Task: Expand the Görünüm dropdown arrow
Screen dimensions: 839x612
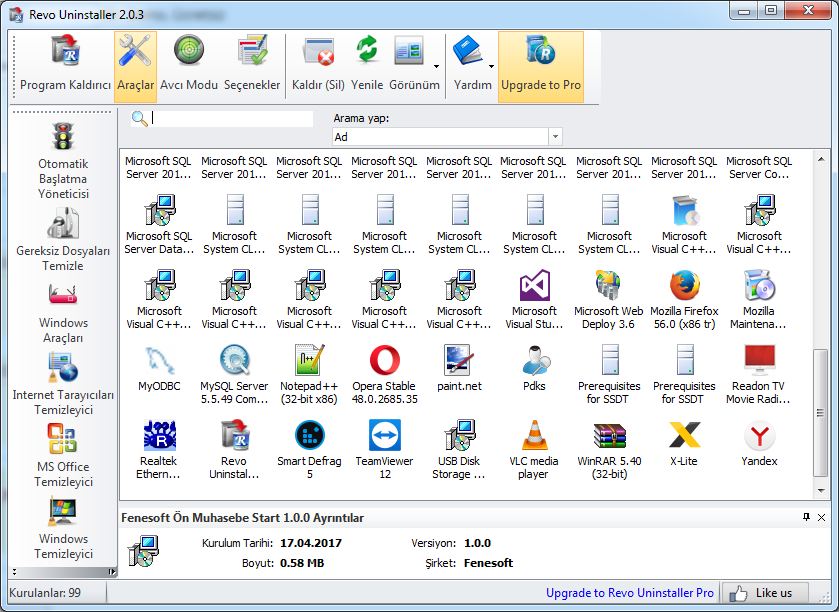Action: [437, 66]
